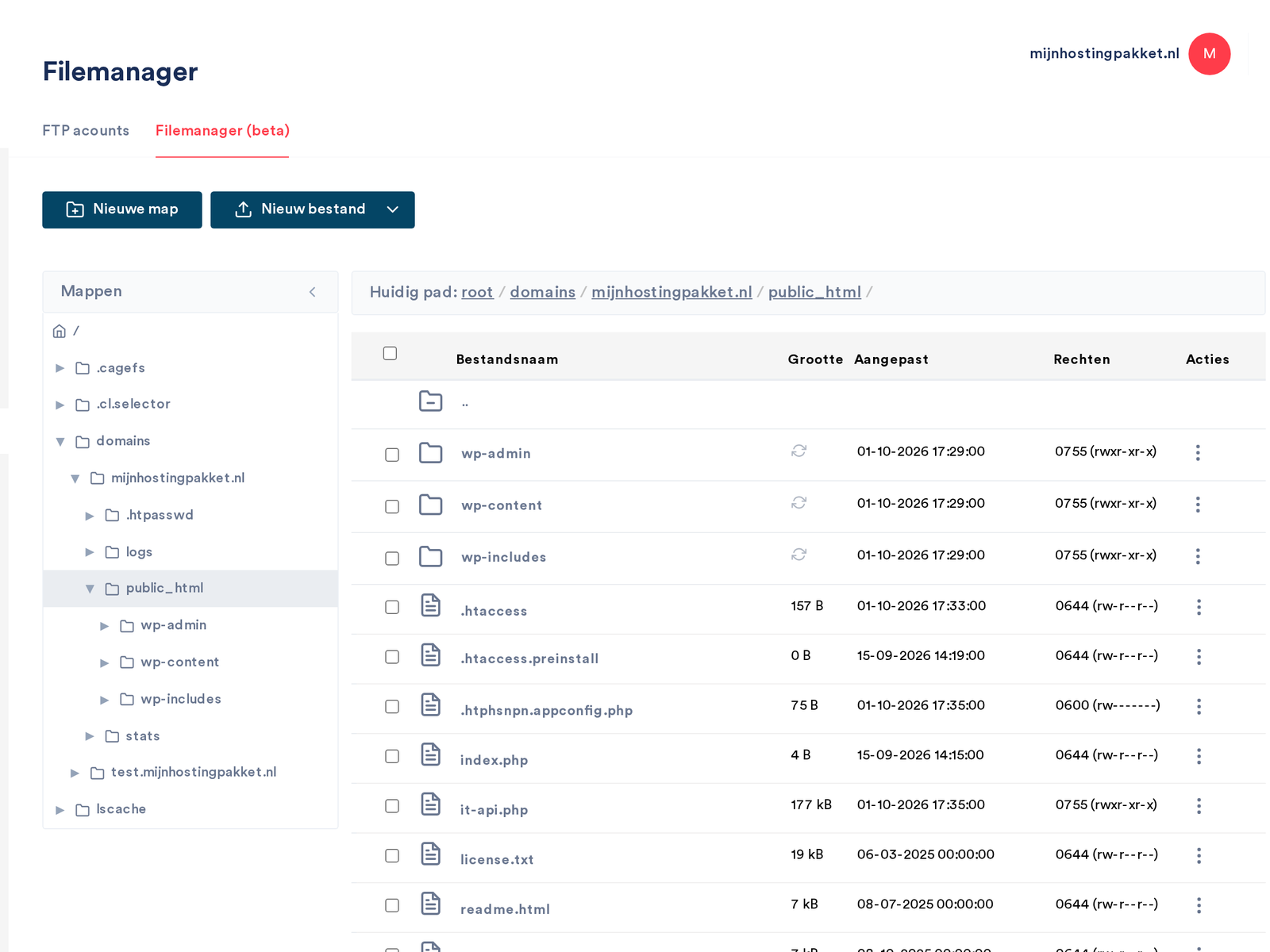Open the readme.html file name
Viewport: 1270px width, 952px height.
coord(505,909)
